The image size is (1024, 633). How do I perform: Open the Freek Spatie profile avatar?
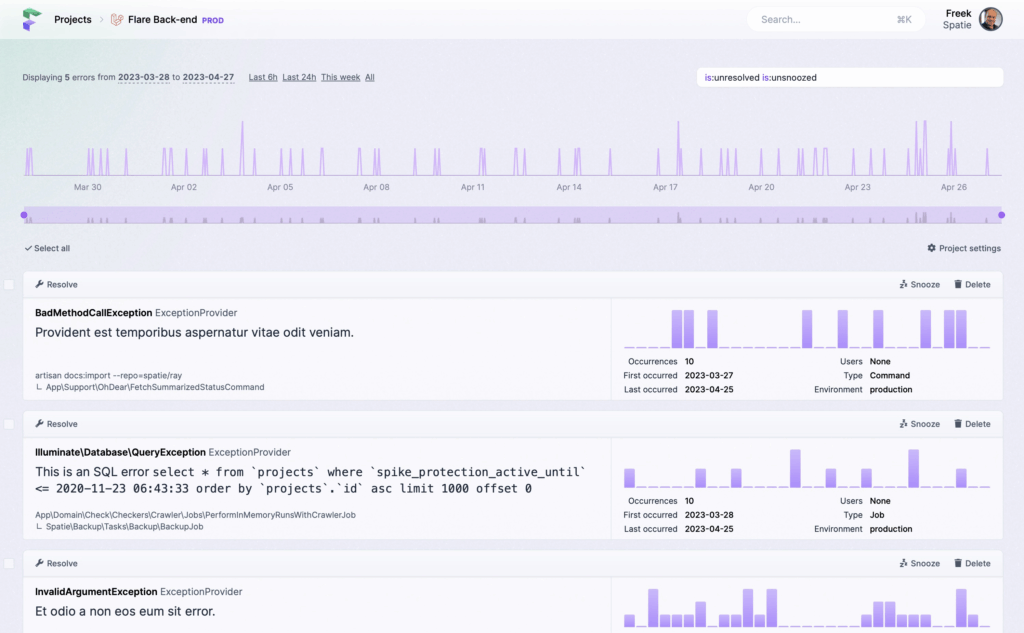click(x=990, y=19)
